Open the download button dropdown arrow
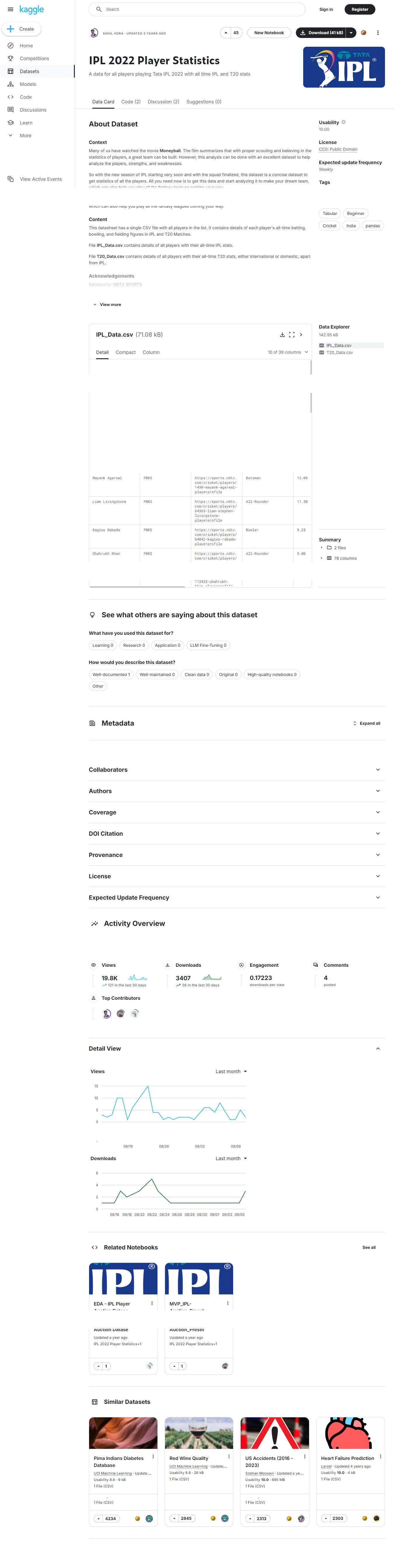The height and width of the screenshot is (1568, 399). click(x=351, y=33)
